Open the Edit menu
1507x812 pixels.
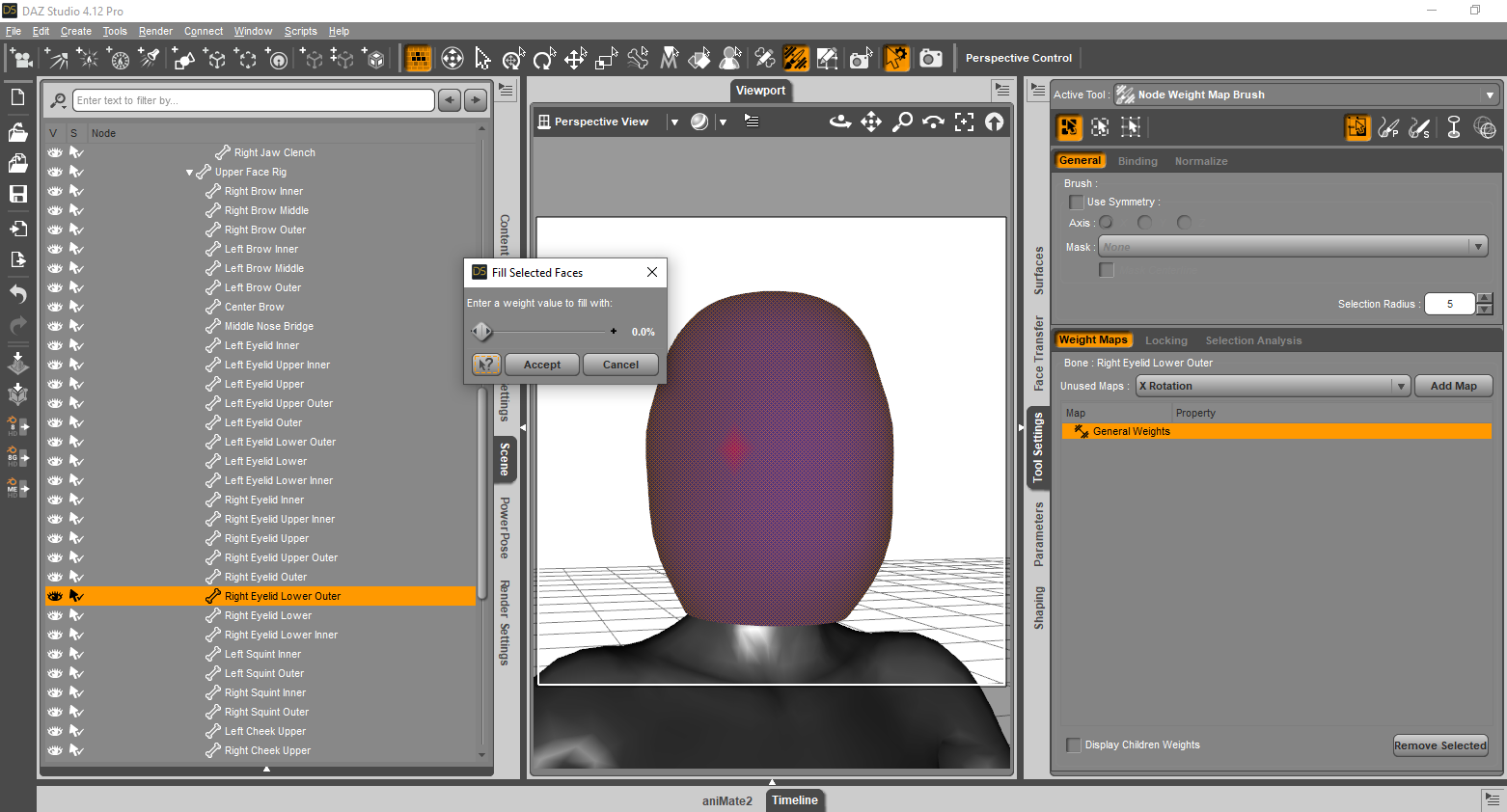click(x=41, y=31)
